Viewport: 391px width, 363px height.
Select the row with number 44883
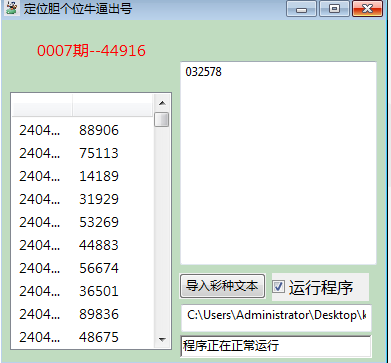(x=82, y=245)
